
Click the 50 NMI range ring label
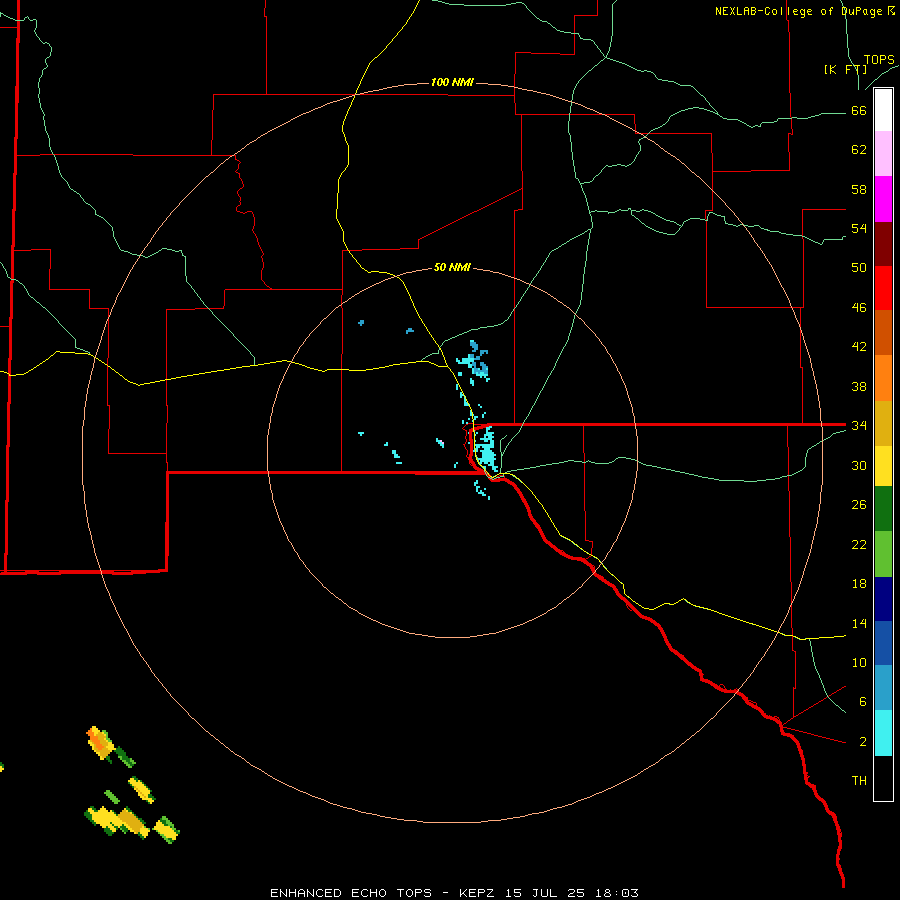pos(452,267)
